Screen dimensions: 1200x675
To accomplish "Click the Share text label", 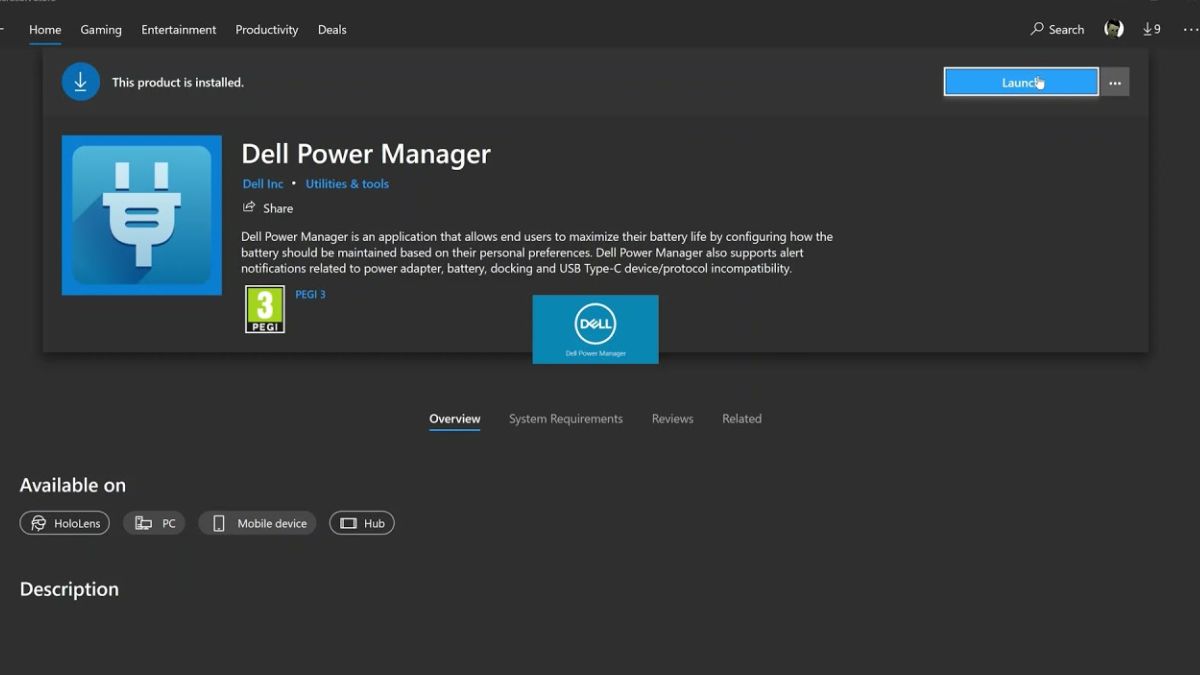I will (278, 208).
